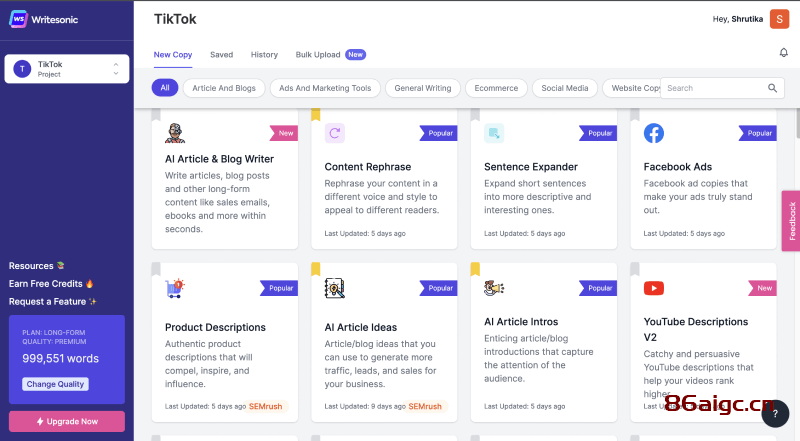Open the YouTube Descriptions V2 title
The width and height of the screenshot is (800, 441).
(x=696, y=329)
